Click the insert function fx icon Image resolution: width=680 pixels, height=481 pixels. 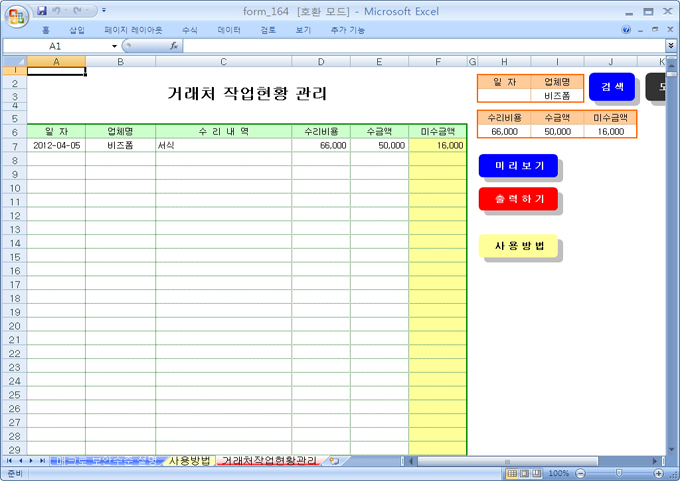(174, 46)
